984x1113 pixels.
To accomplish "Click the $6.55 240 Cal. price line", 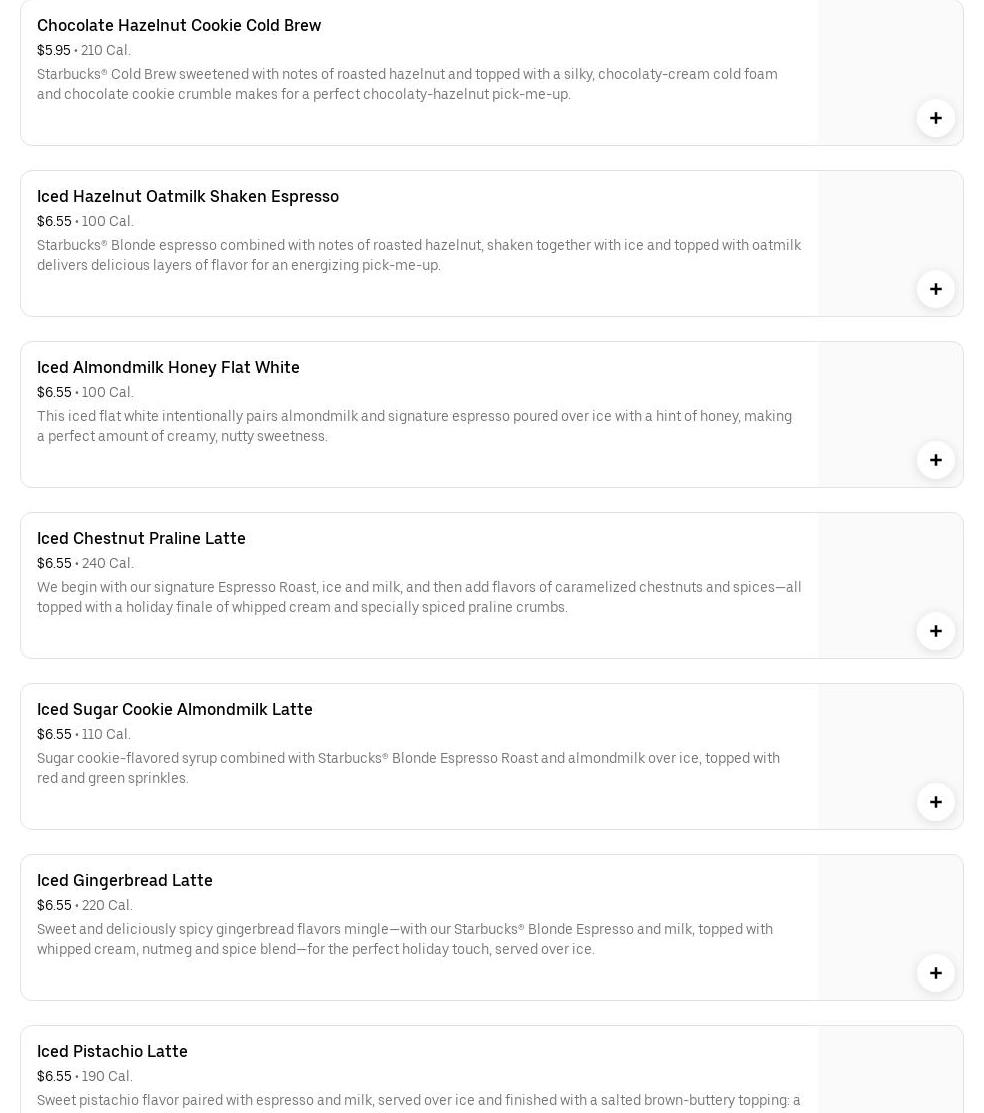I will 85,563.
